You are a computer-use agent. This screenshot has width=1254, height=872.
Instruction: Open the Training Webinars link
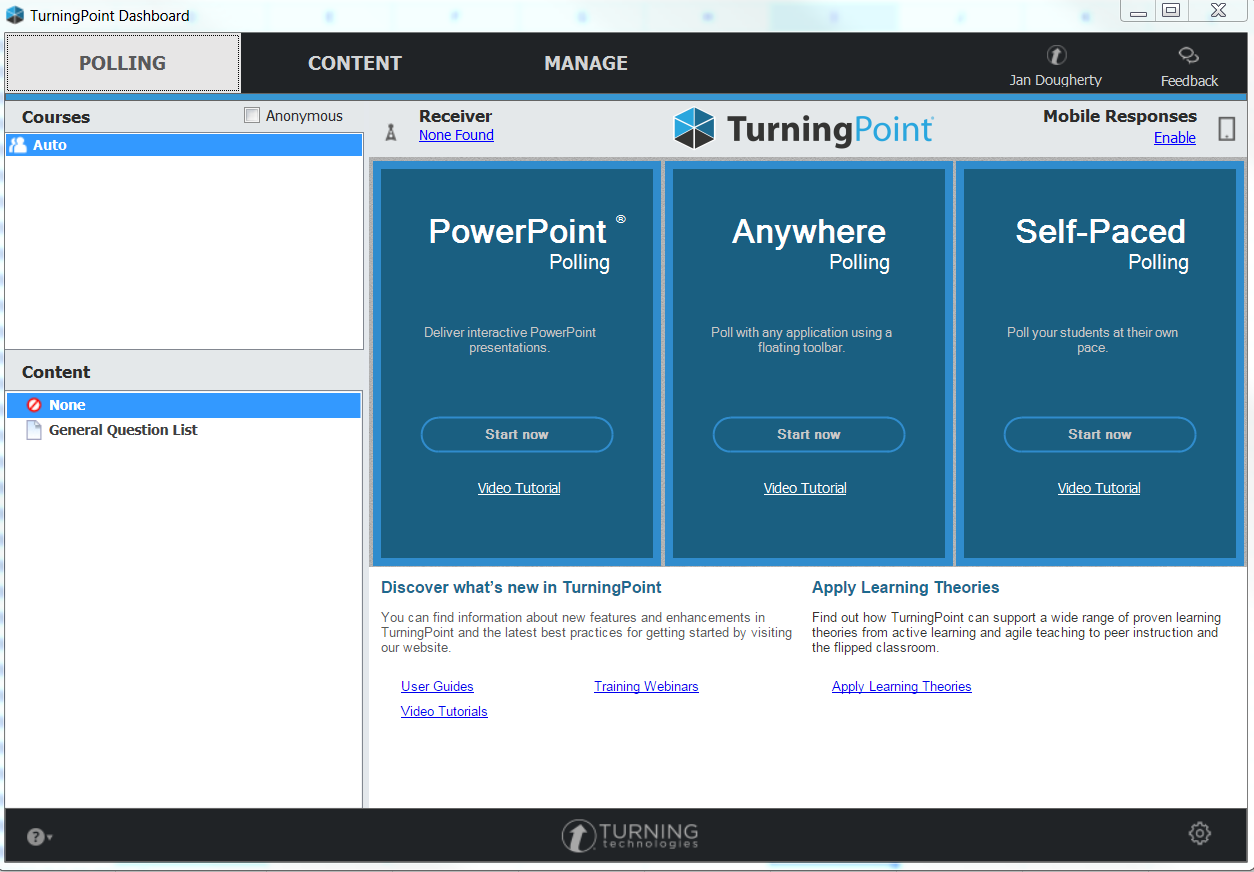pos(646,686)
